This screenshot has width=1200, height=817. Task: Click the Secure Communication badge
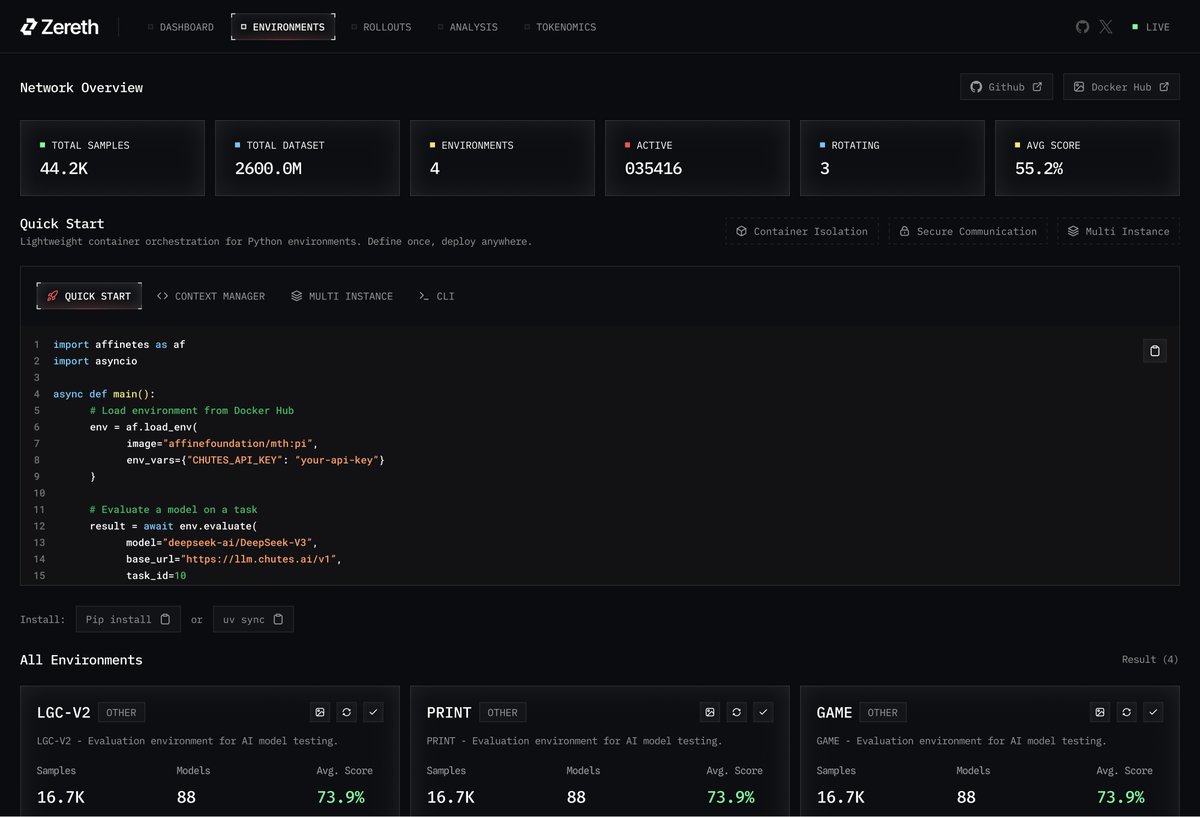coord(968,231)
